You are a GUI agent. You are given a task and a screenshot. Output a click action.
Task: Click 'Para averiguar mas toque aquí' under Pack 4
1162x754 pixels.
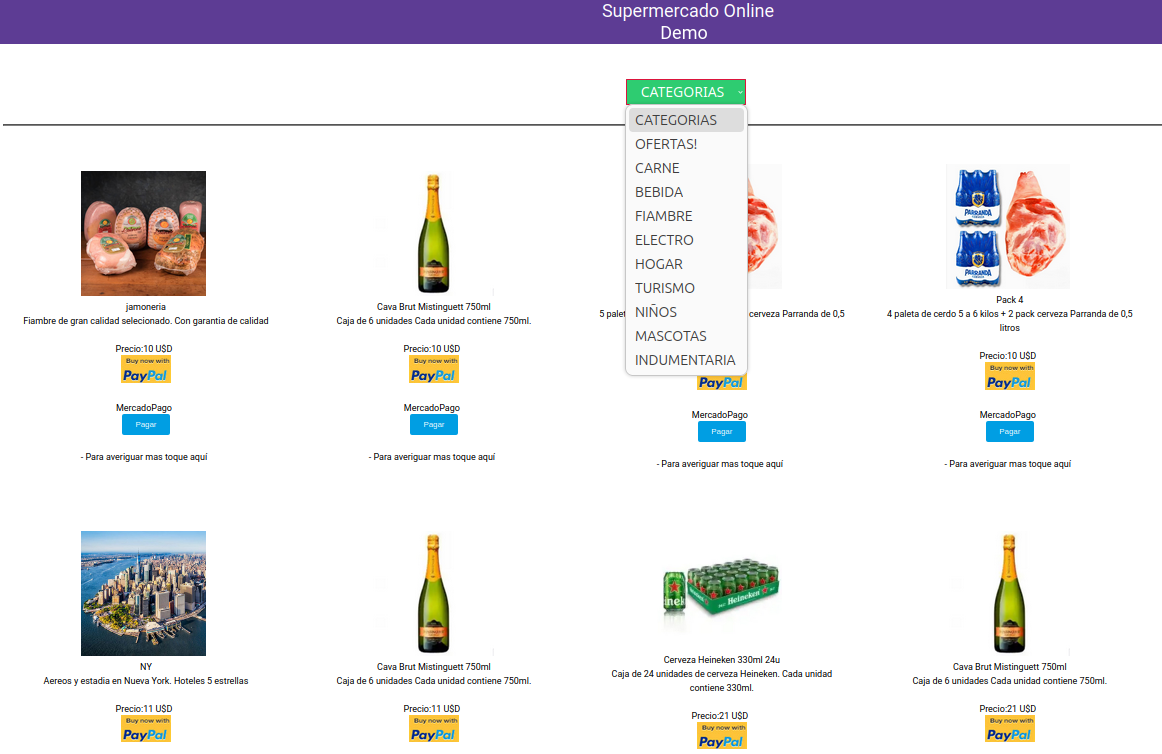click(1008, 464)
